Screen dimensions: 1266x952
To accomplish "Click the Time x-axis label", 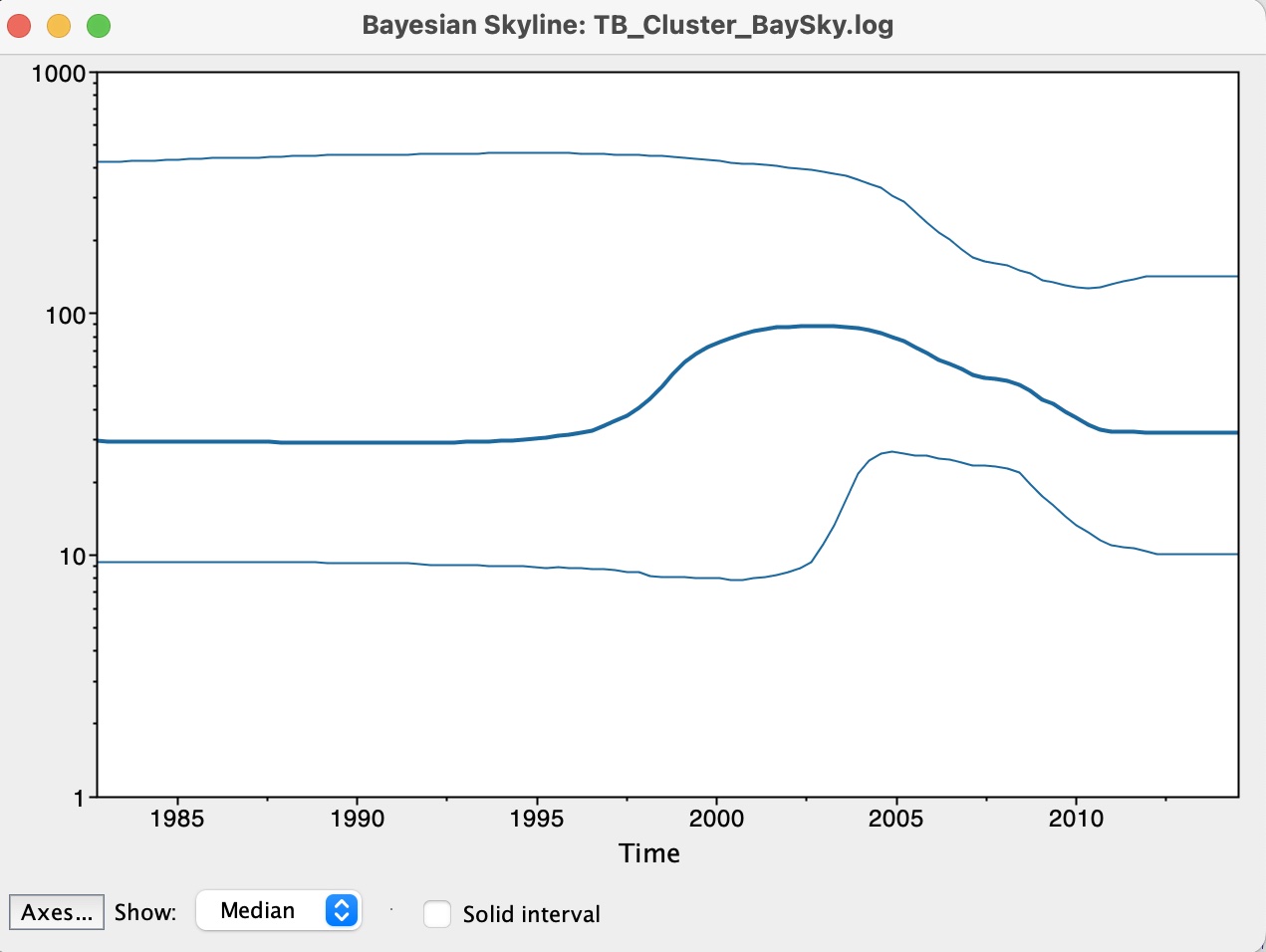I will point(649,853).
